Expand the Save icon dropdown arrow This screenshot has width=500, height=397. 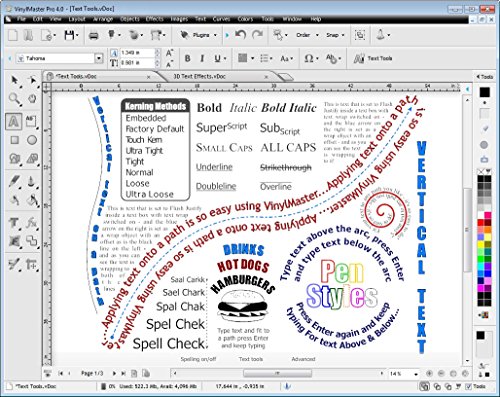tap(77, 35)
